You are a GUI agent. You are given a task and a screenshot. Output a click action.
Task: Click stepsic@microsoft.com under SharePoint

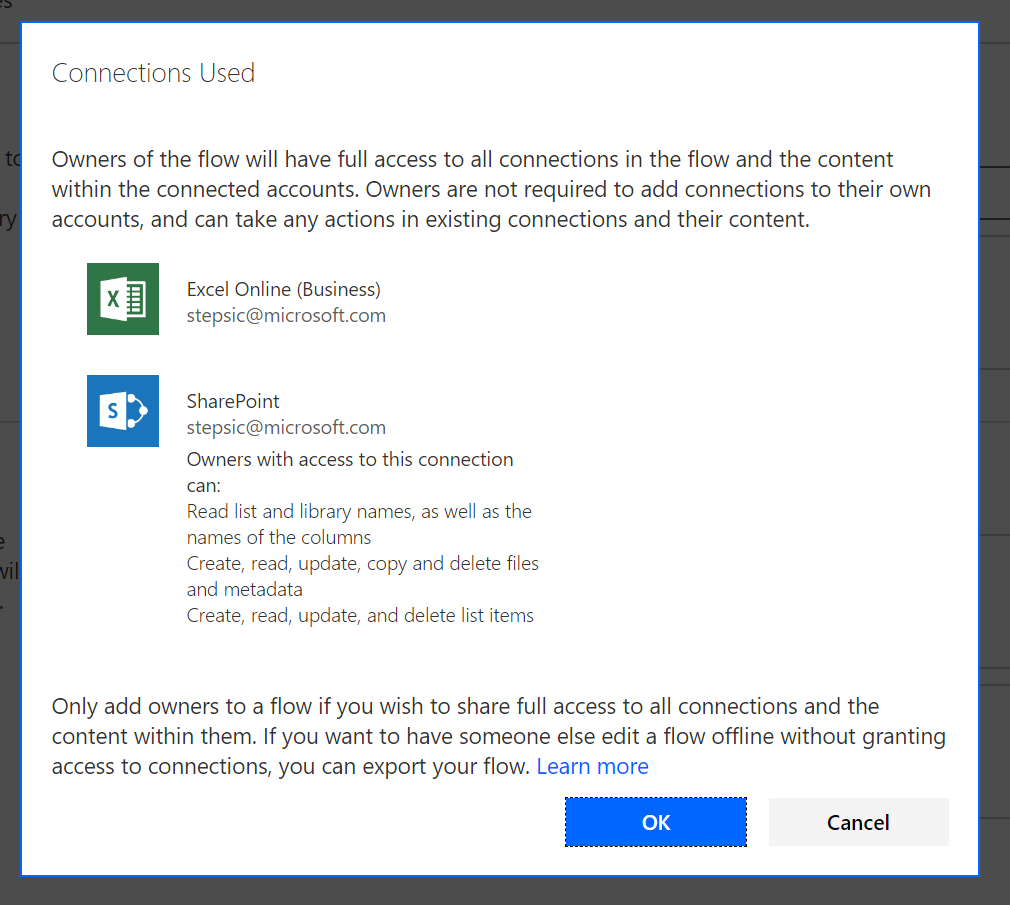tap(285, 426)
